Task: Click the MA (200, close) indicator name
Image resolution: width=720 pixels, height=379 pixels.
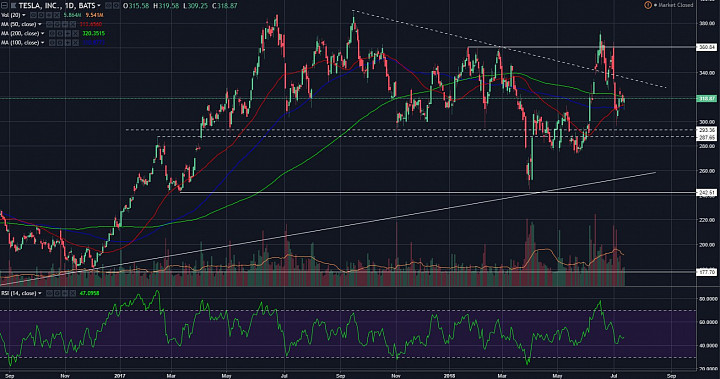Action: coord(20,34)
